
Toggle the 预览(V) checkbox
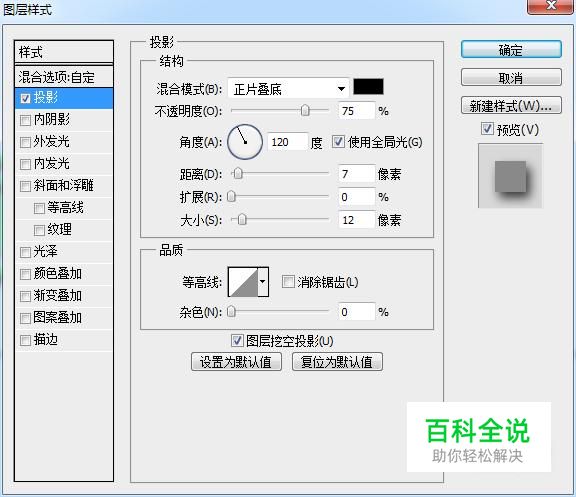(487, 129)
